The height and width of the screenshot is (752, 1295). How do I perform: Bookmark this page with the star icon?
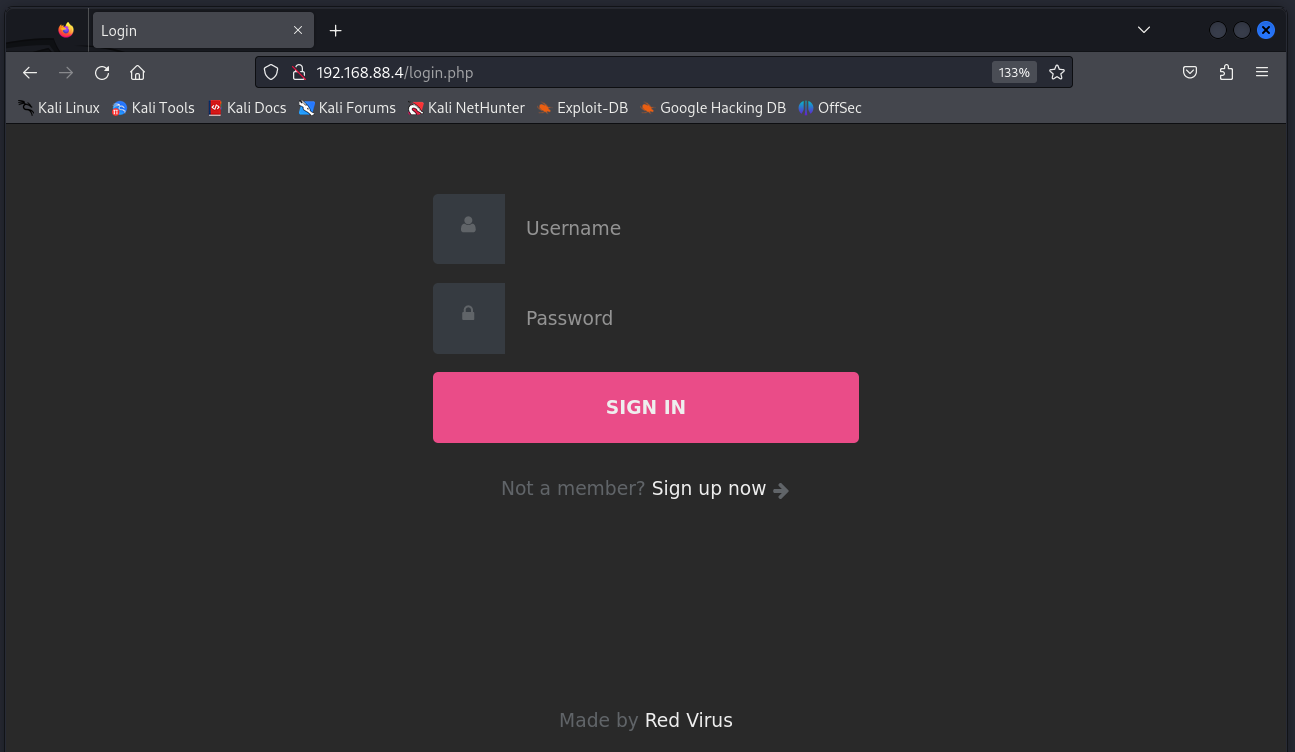1057,72
